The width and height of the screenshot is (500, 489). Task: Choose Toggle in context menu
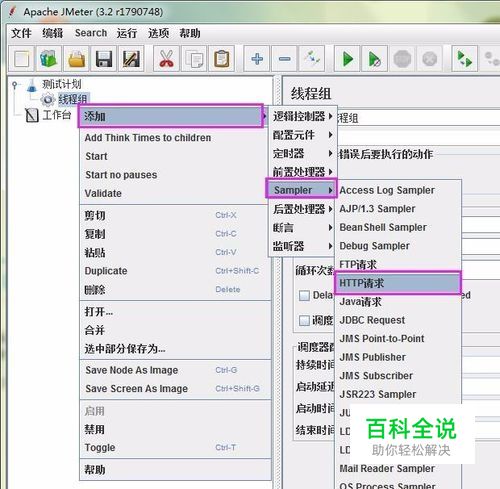[x=176, y=448]
